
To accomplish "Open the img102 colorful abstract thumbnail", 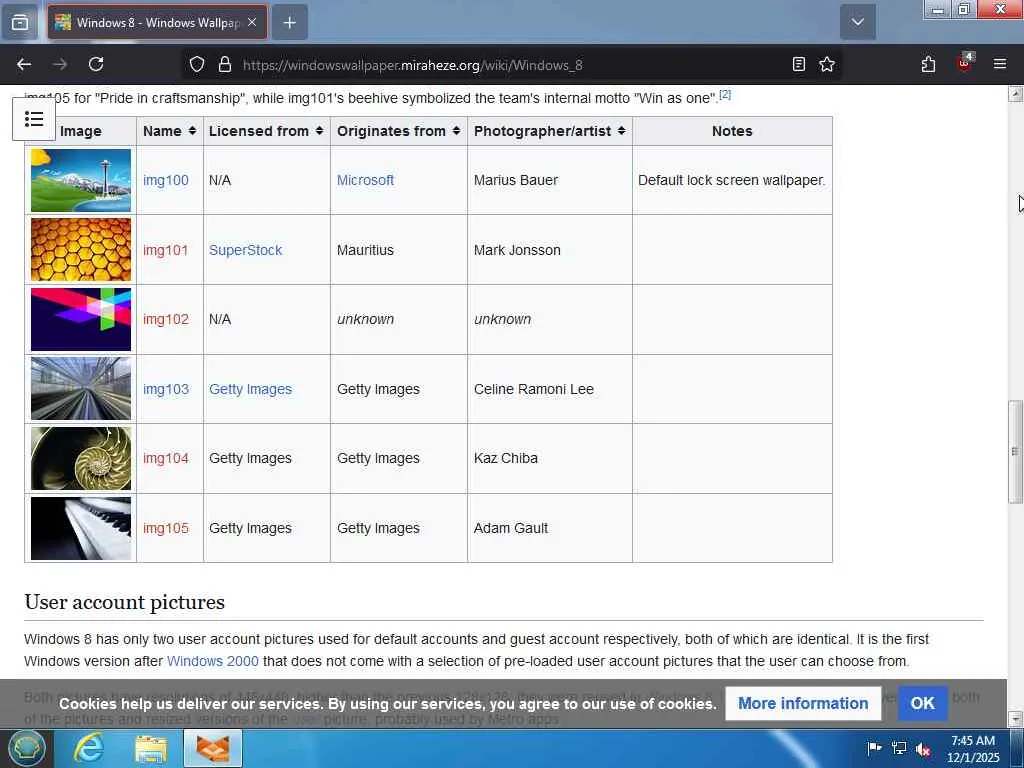I will pyautogui.click(x=81, y=319).
